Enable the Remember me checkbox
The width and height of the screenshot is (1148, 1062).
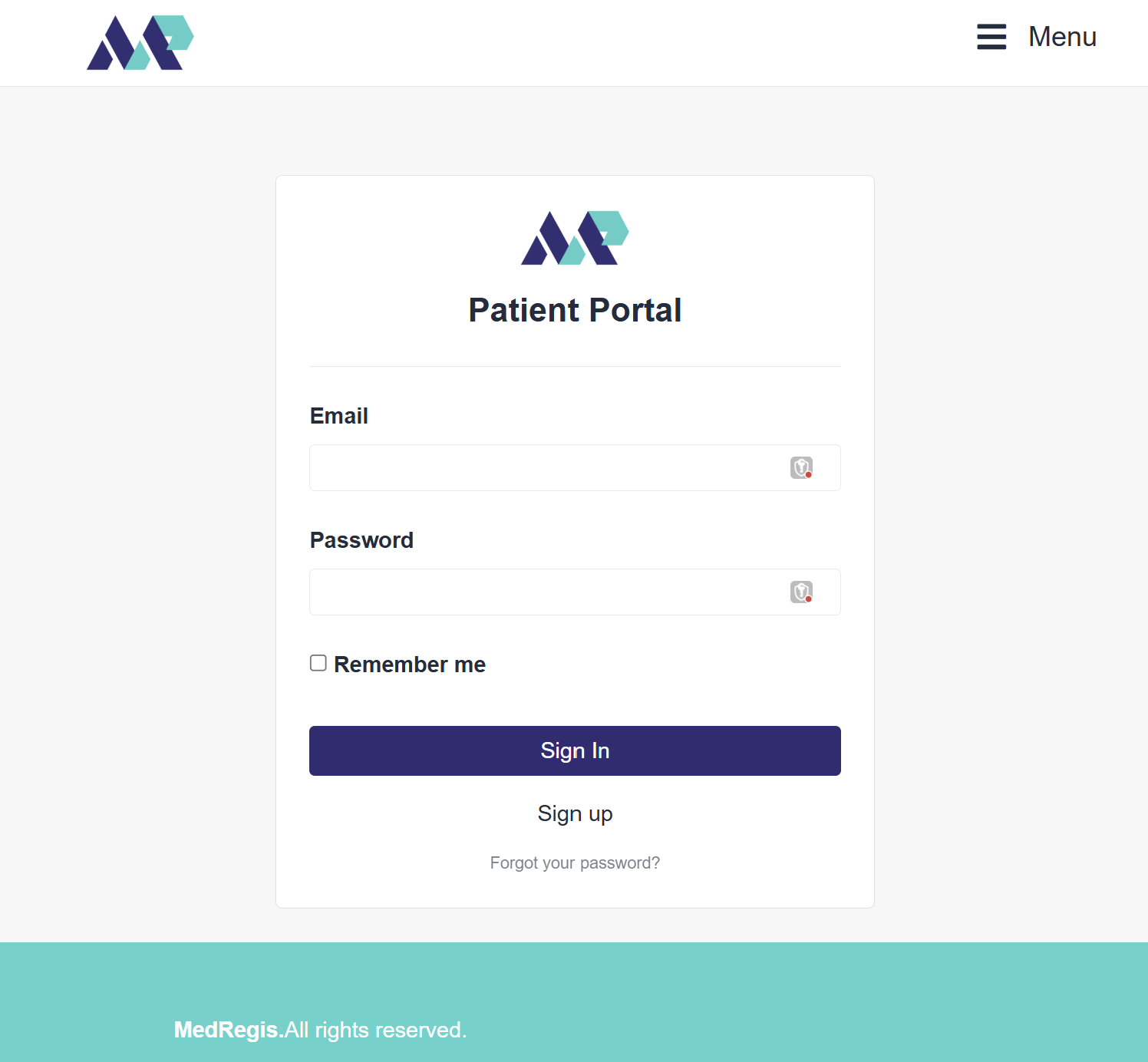318,663
